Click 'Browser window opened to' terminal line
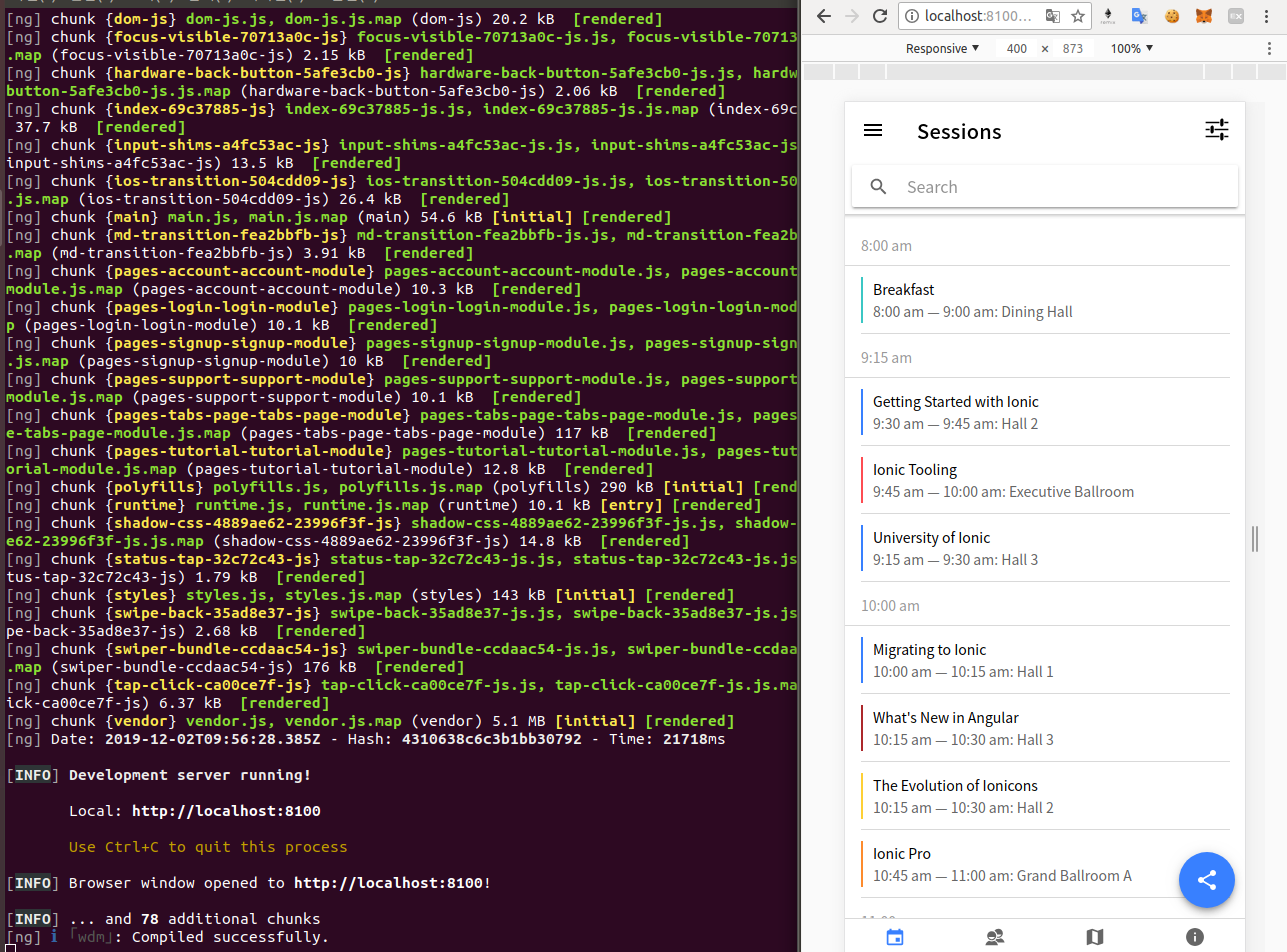Screen dimensions: 1287x952 pyautogui.click(x=177, y=883)
